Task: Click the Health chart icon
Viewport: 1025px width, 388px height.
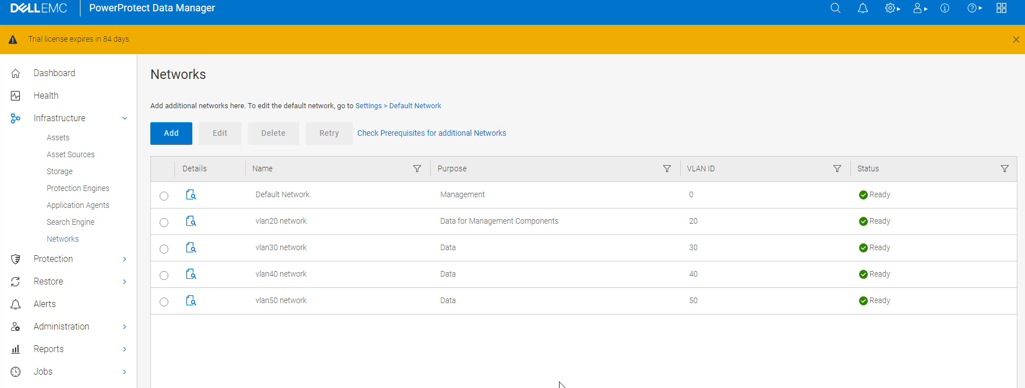Action: coord(16,96)
